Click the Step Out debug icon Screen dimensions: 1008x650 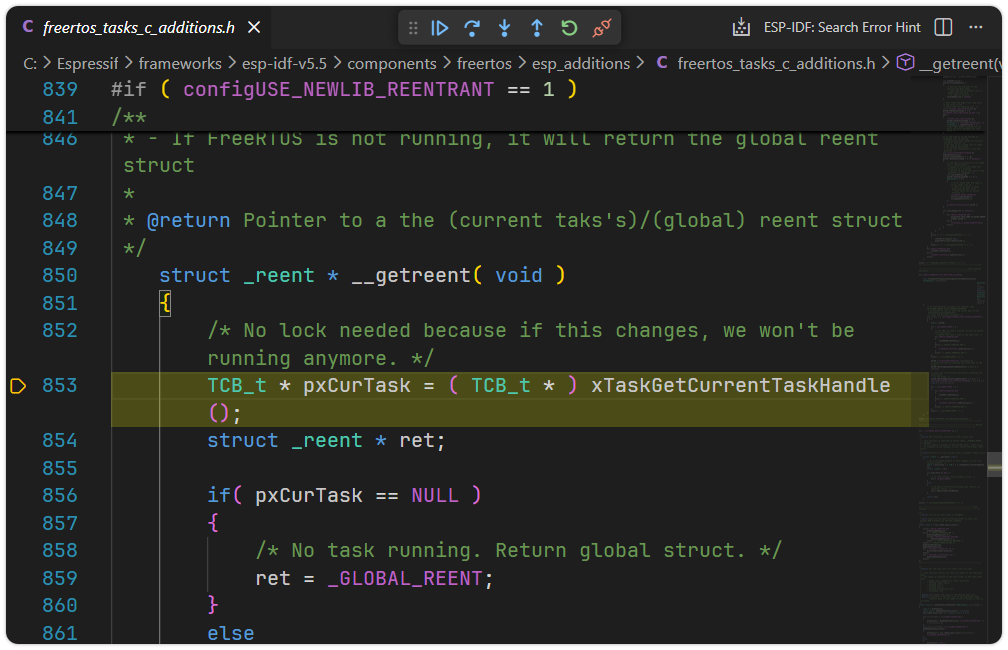pos(537,28)
